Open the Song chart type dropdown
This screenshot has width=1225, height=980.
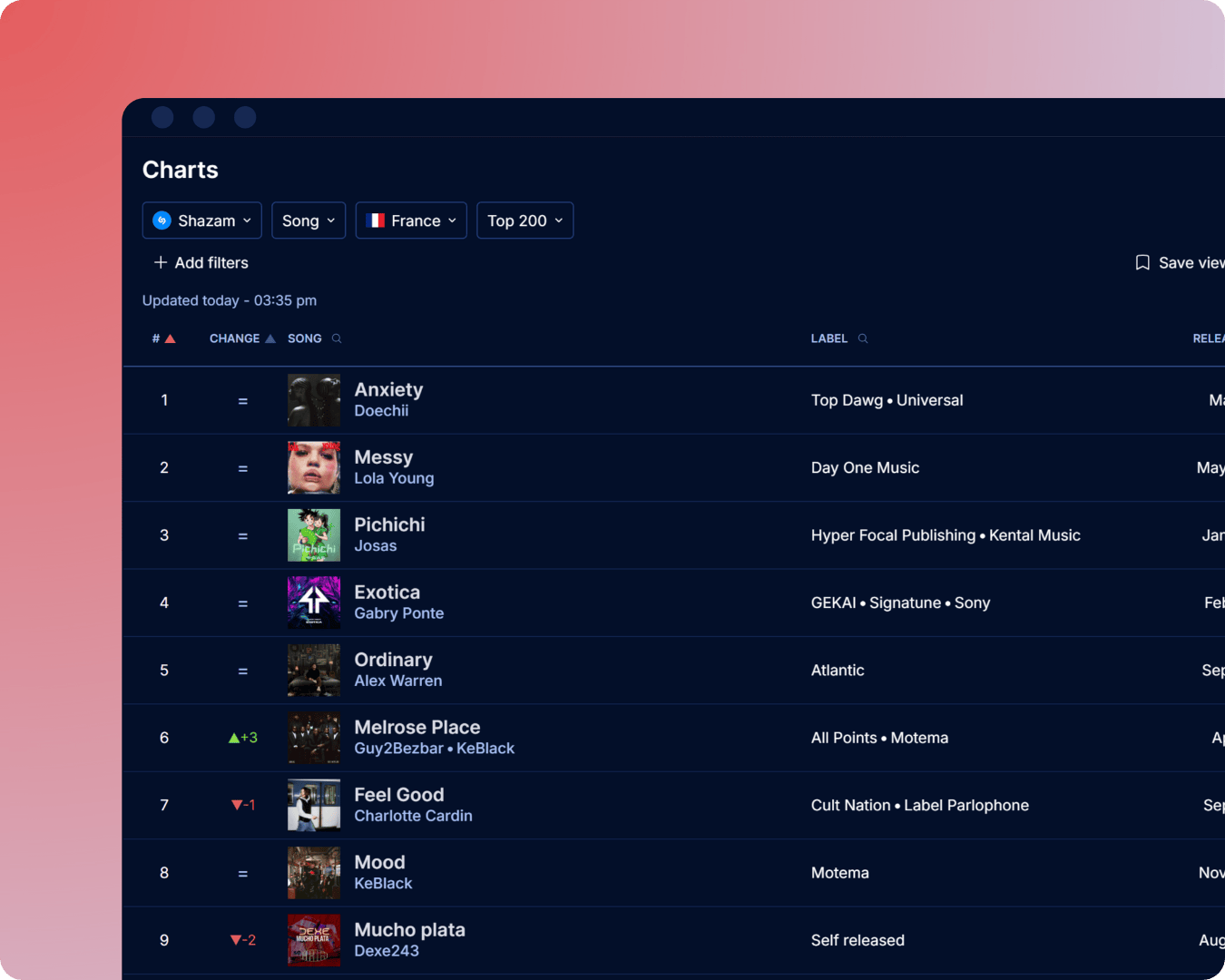(x=309, y=220)
